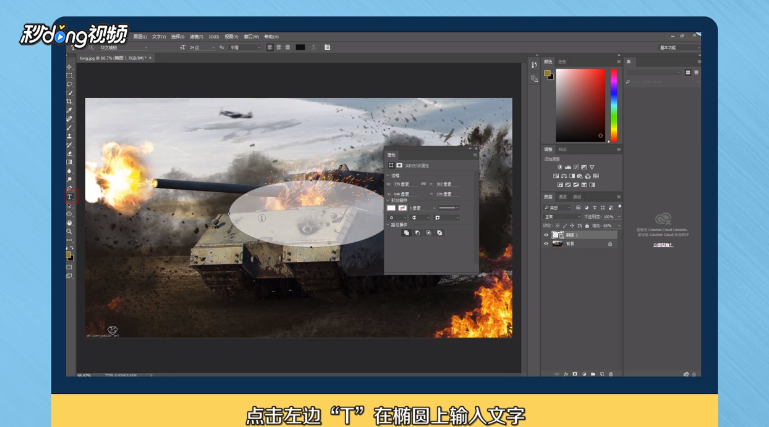Viewport: 769px width, 427px height.
Task: Open the layer Fill dropdown
Action: [619, 226]
